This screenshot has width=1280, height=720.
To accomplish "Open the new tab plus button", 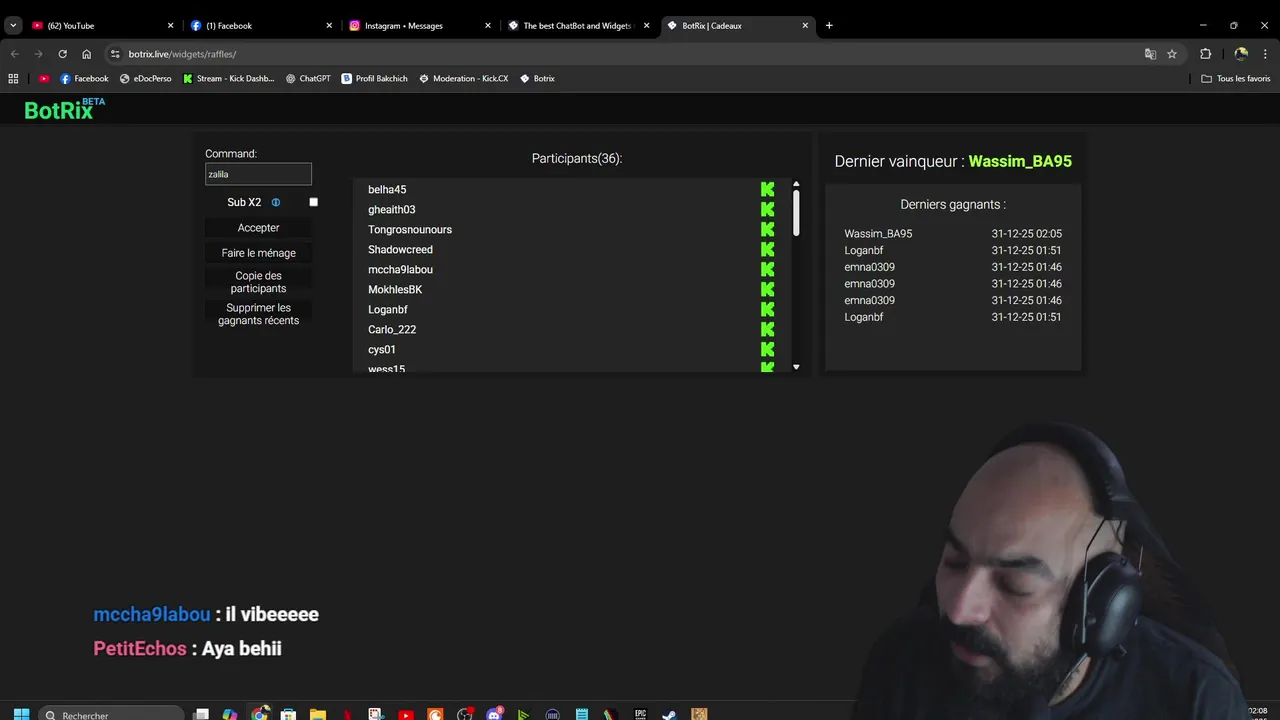I will [x=829, y=25].
